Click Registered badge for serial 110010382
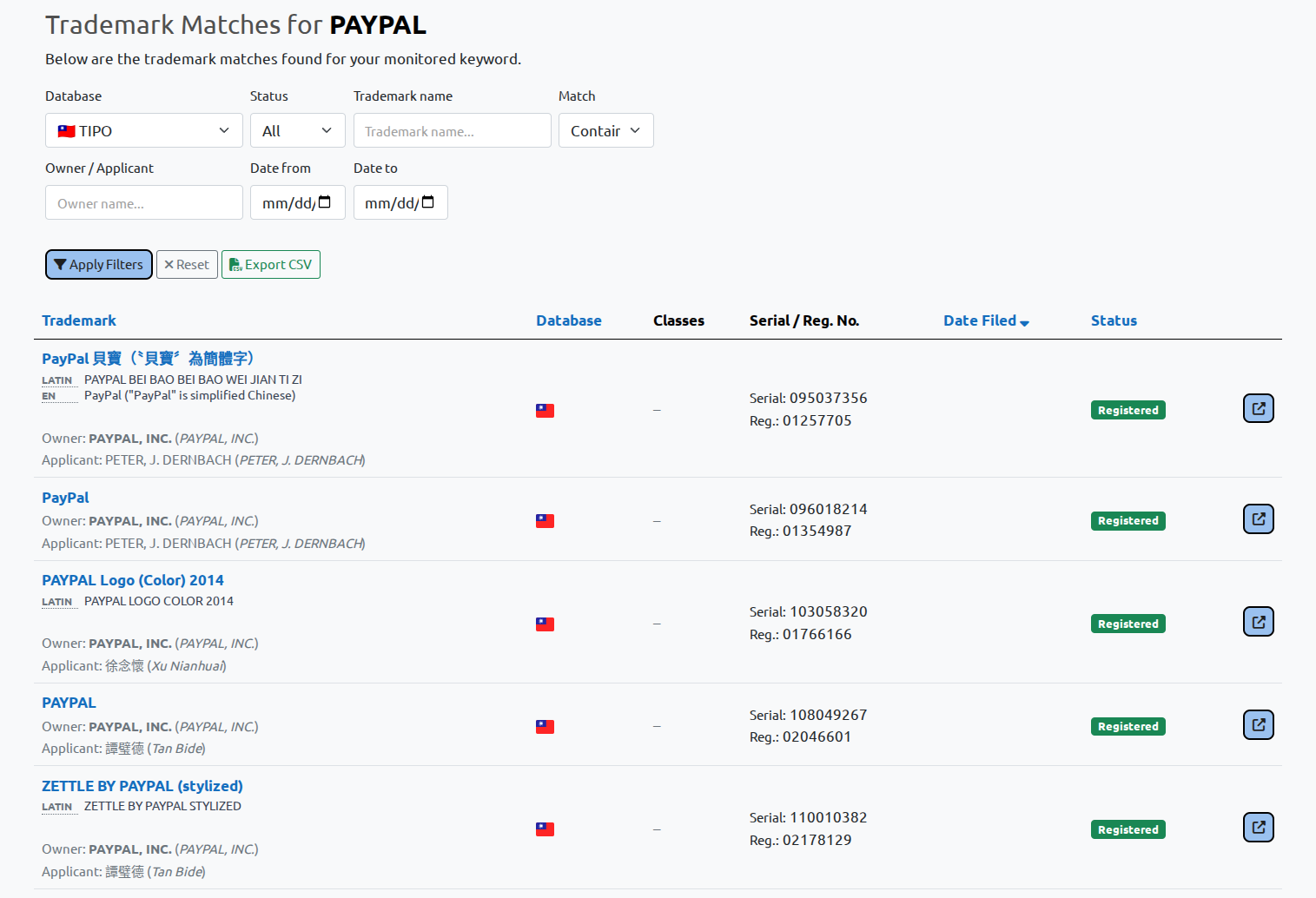The image size is (1316, 898). pos(1128,829)
